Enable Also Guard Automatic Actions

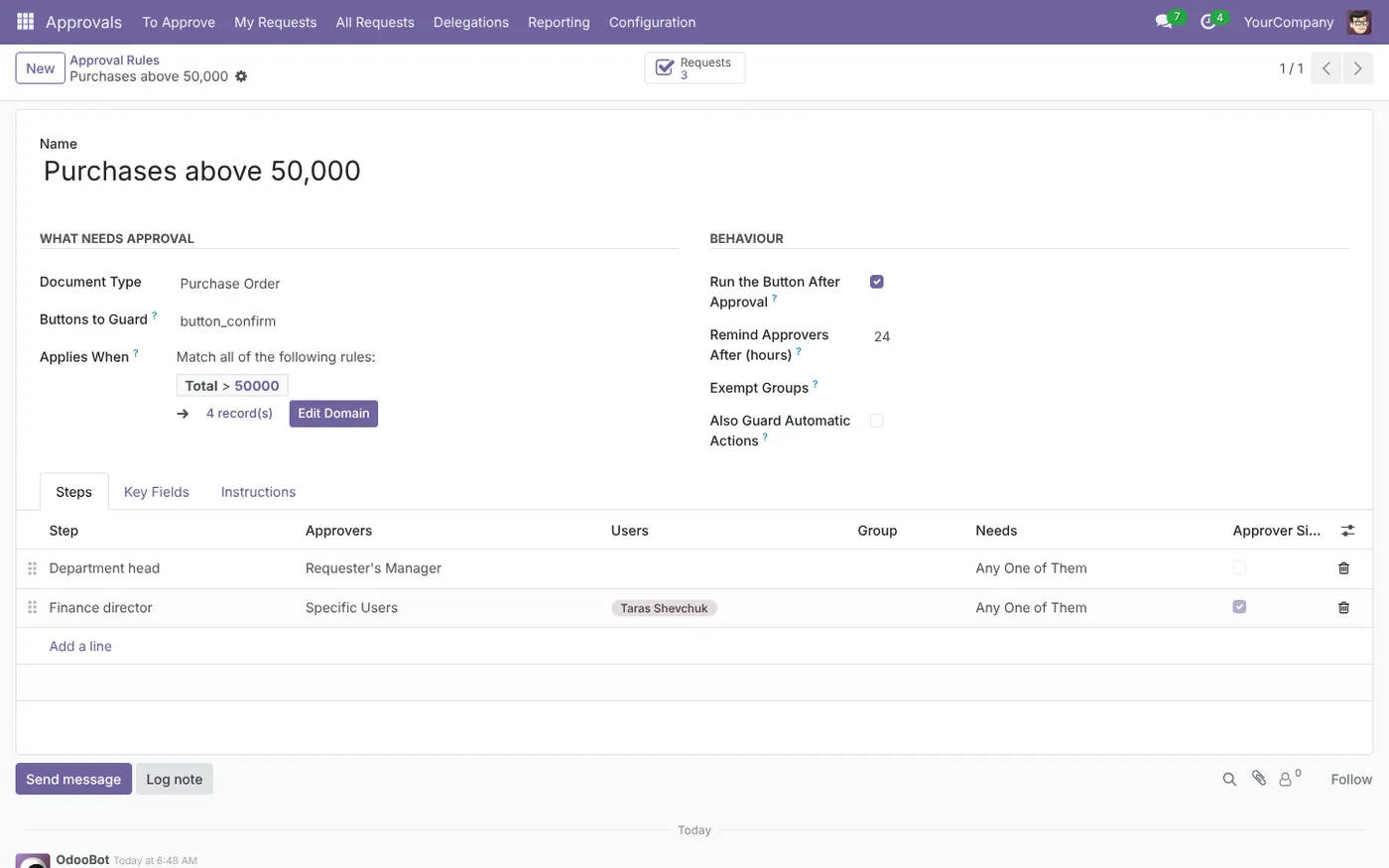pyautogui.click(x=877, y=421)
